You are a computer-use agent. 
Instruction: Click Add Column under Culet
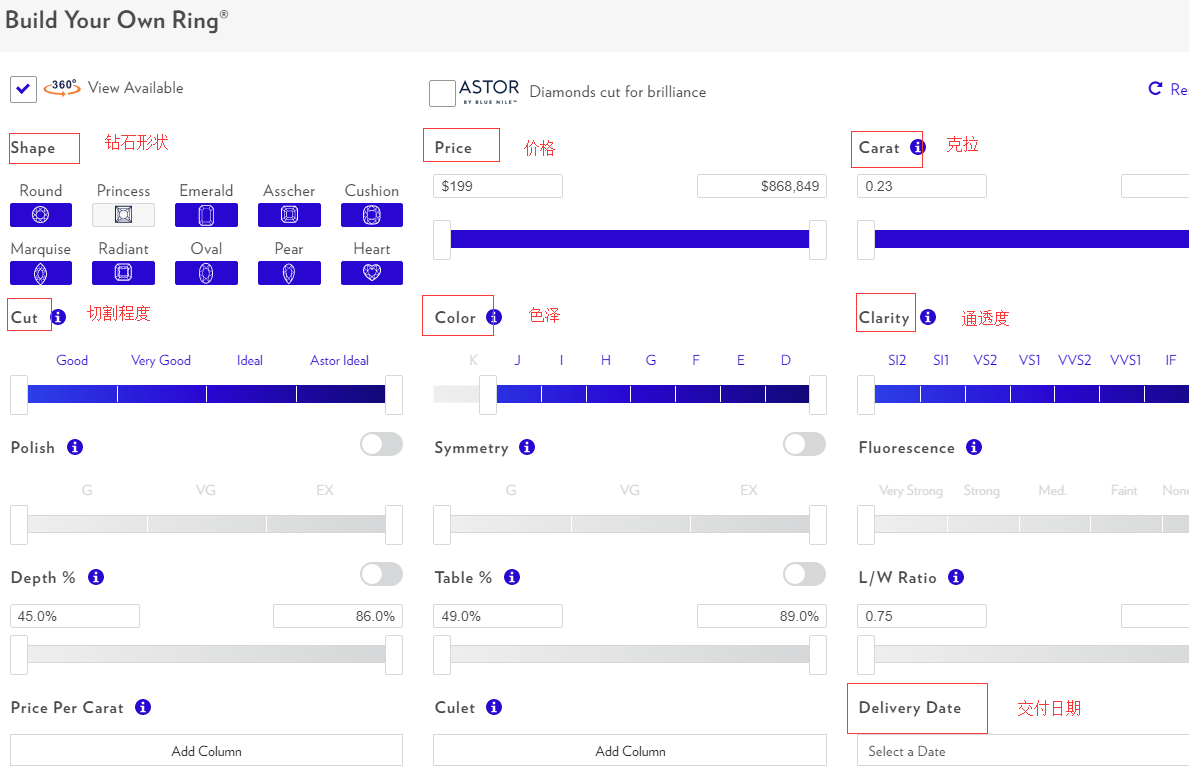630,751
